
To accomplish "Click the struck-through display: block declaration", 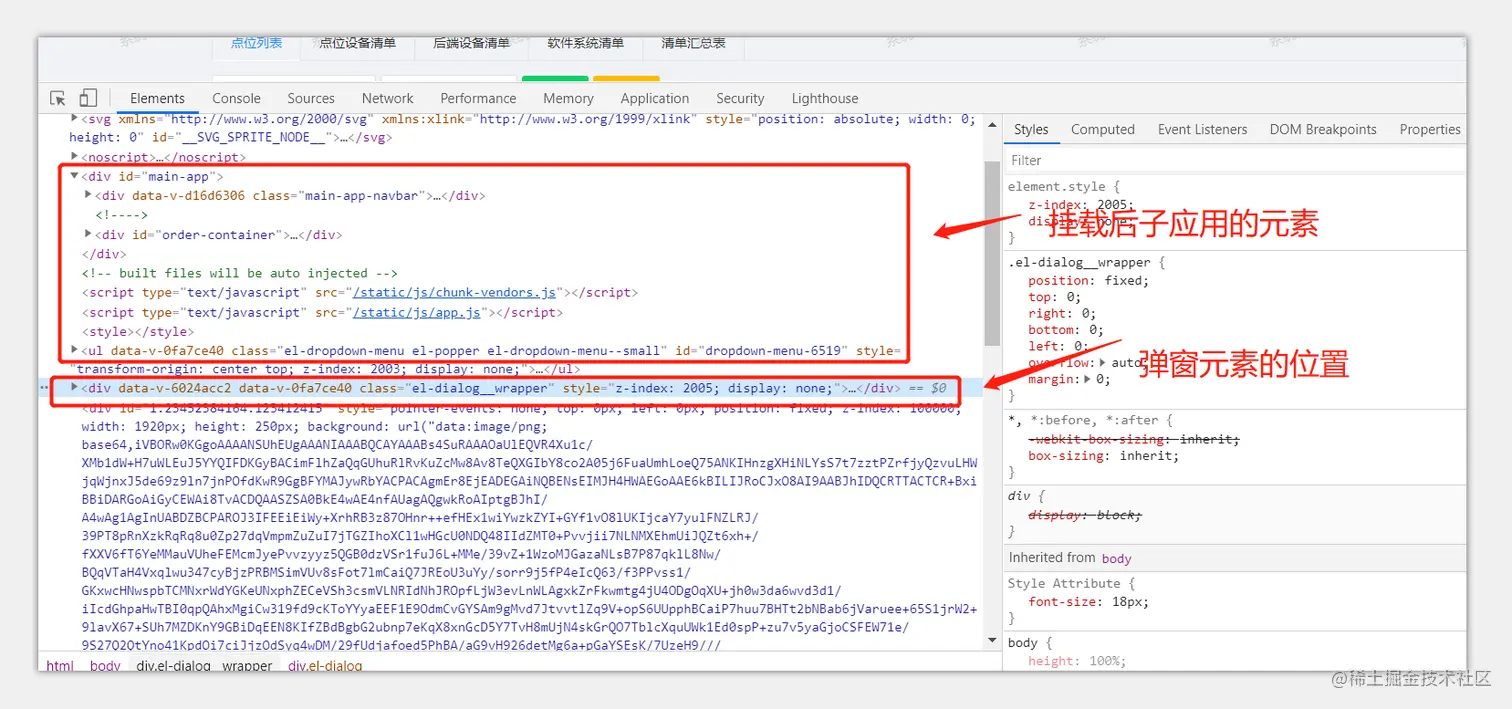I will point(1085,514).
